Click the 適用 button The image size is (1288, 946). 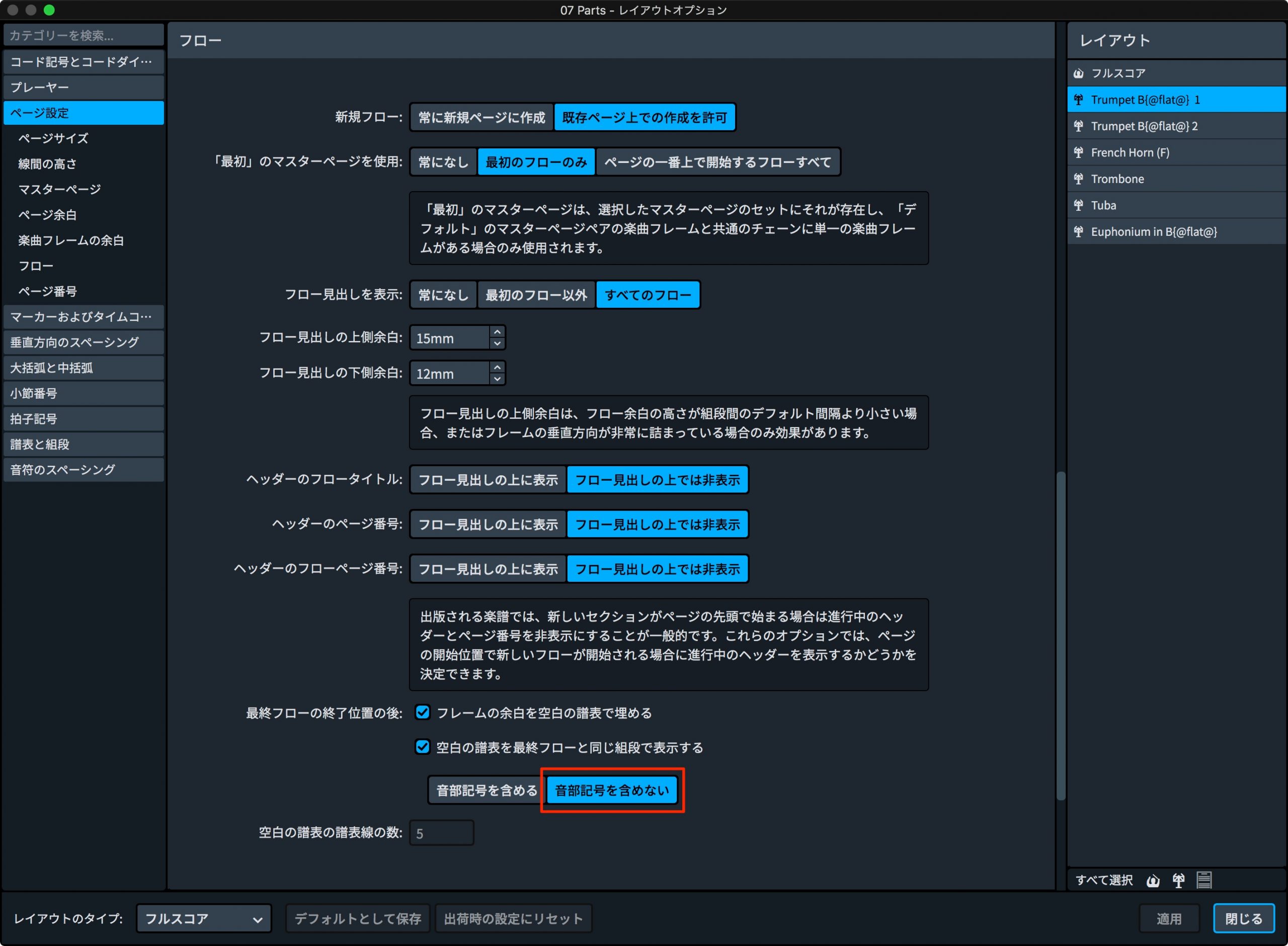pyautogui.click(x=1169, y=918)
